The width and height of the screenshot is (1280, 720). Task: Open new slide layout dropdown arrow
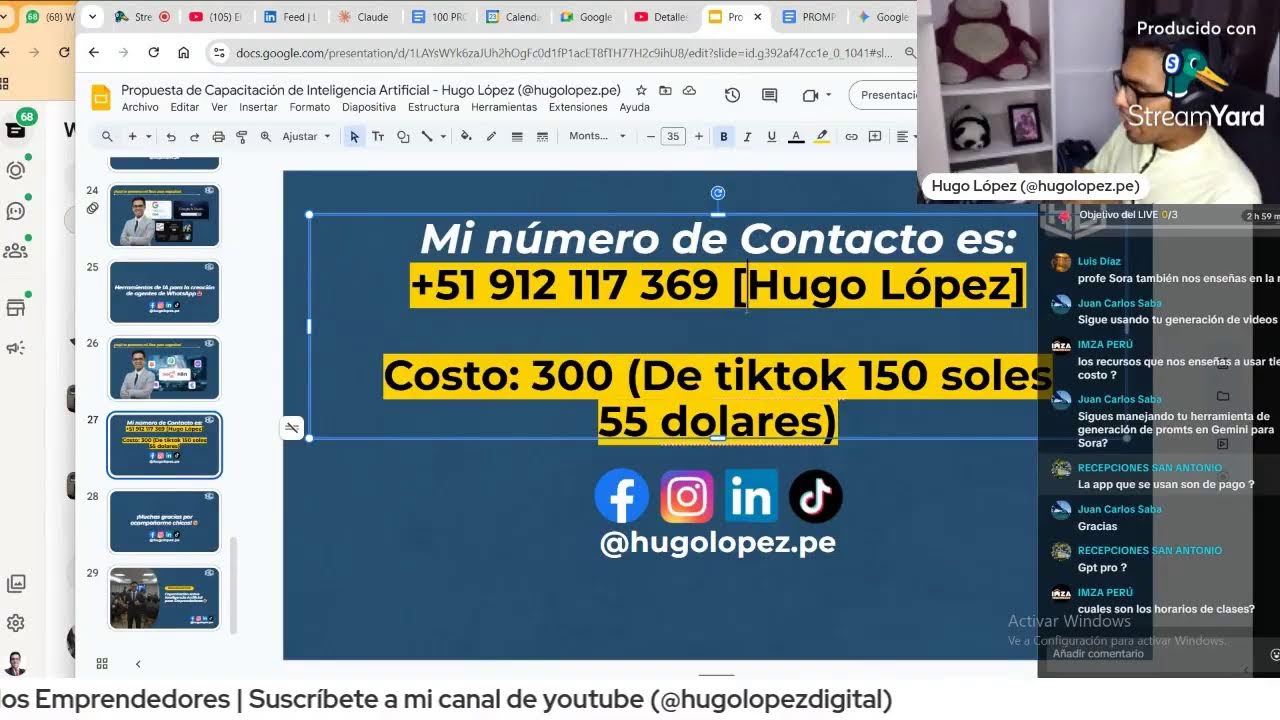pos(149,136)
